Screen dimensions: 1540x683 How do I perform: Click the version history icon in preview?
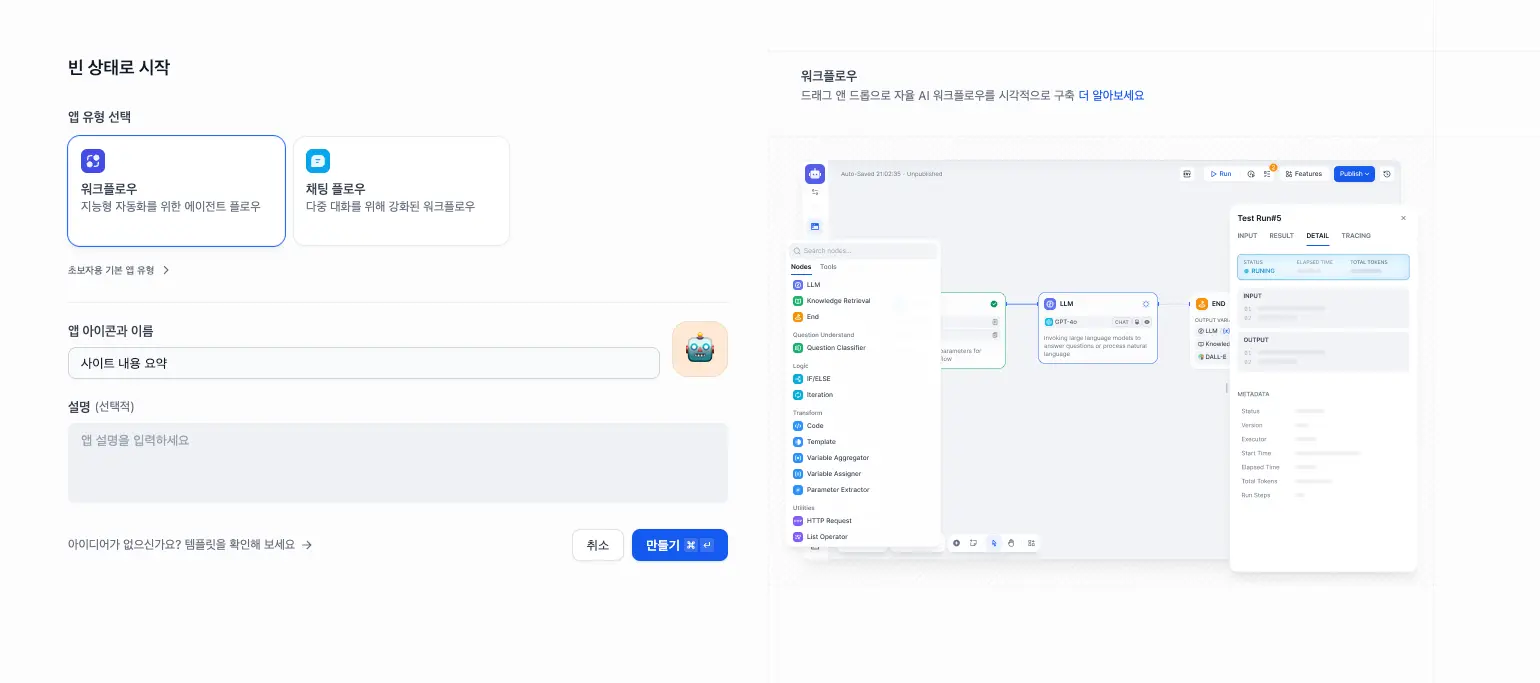[1387, 174]
